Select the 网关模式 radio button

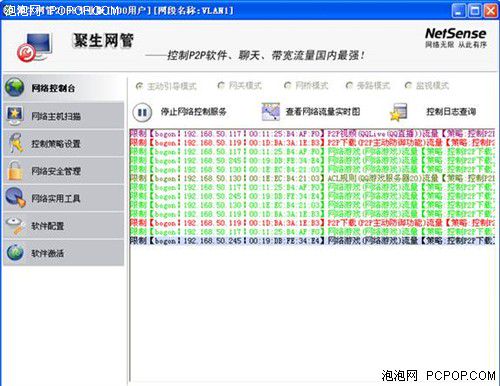pyautogui.click(x=221, y=86)
